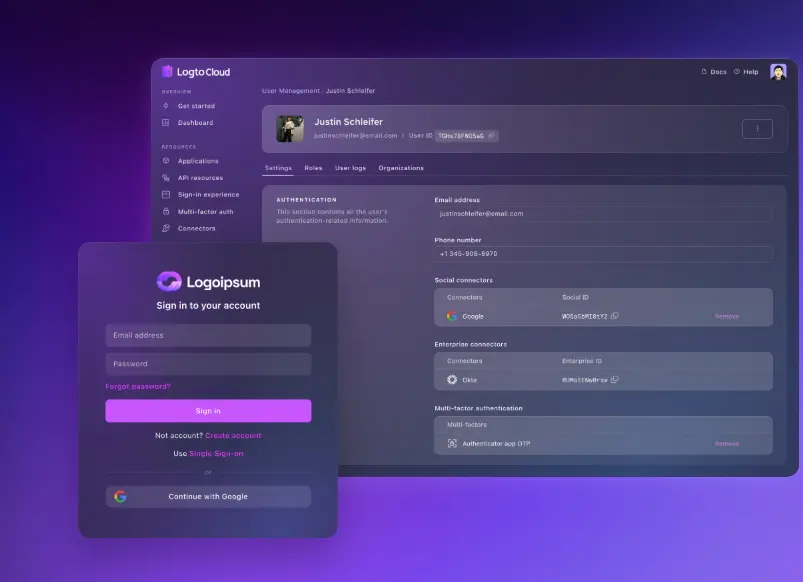The width and height of the screenshot is (803, 582).
Task: Copy the Okta Enterprise ID icon
Action: [615, 380]
